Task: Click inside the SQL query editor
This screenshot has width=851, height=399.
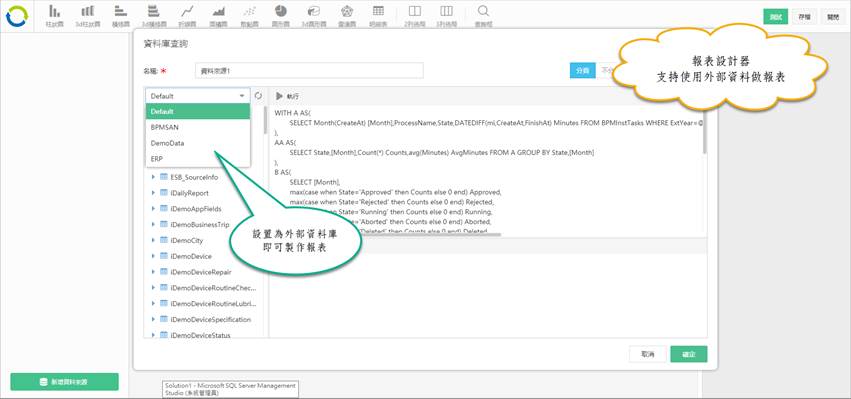Action: 487,171
